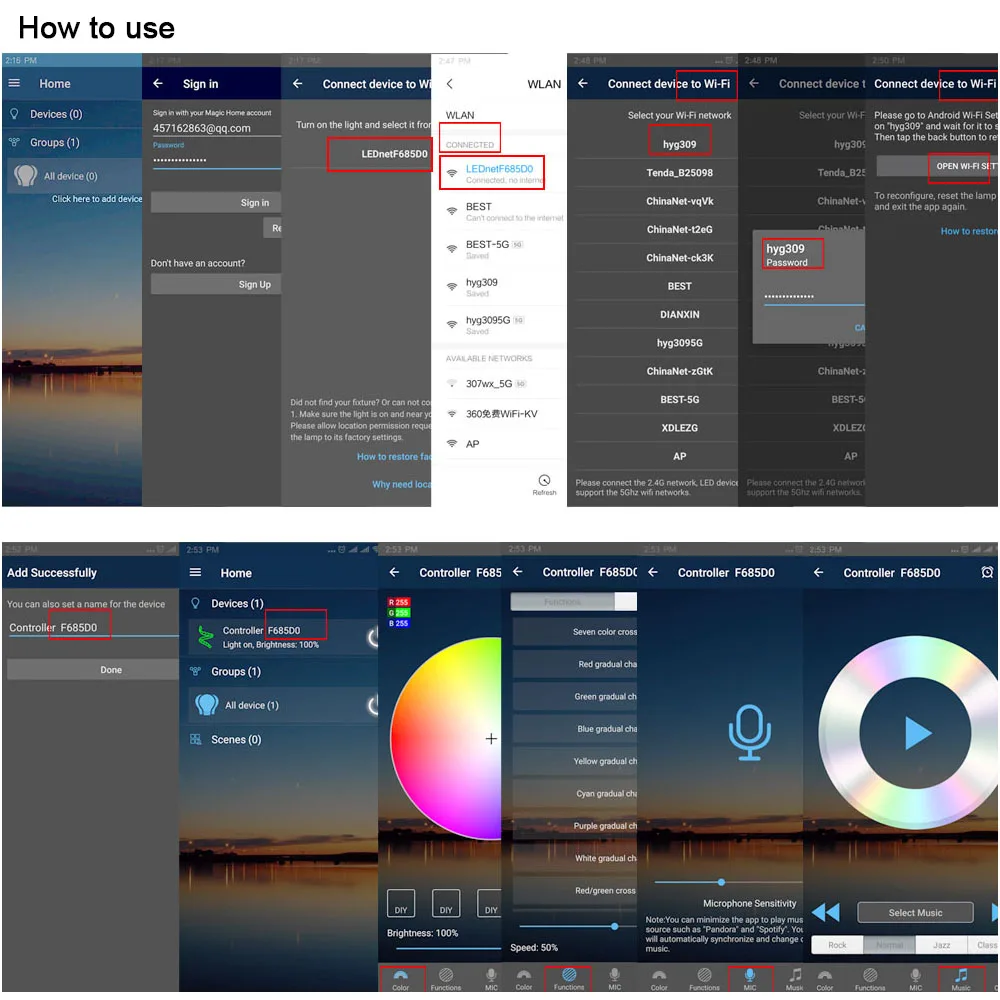Adjust the Speed slider
This screenshot has height=1000, width=1000.
pyautogui.click(x=578, y=926)
